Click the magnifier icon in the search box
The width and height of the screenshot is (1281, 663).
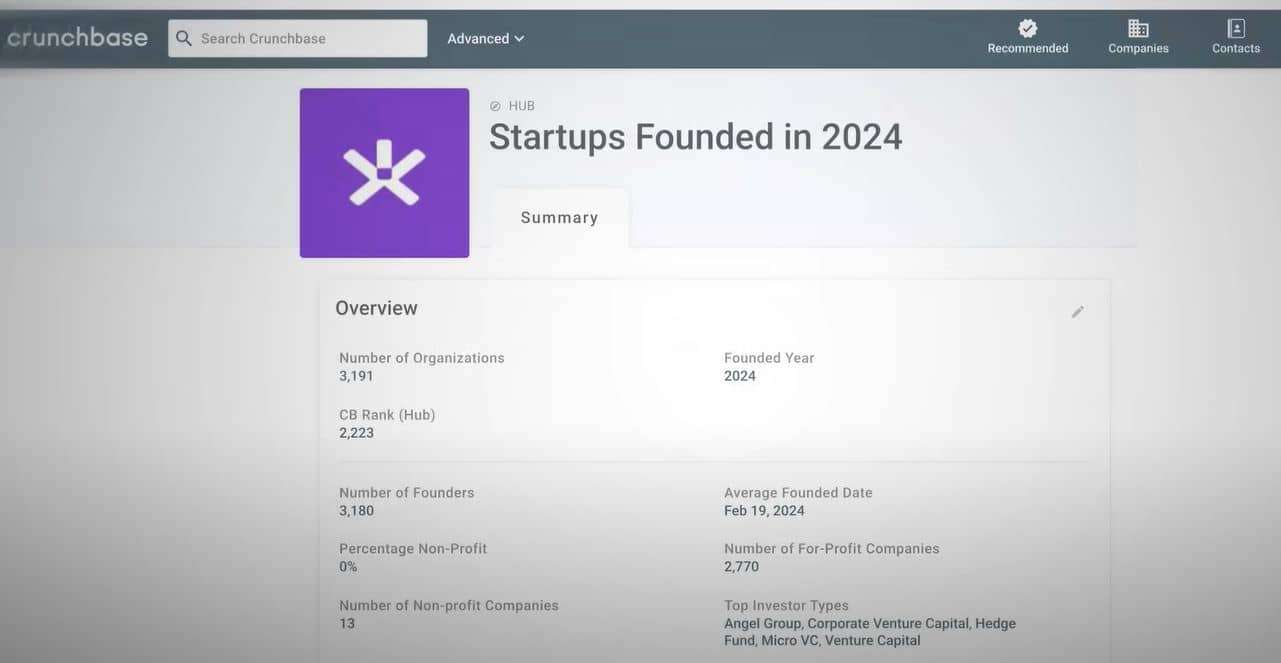[x=184, y=38]
